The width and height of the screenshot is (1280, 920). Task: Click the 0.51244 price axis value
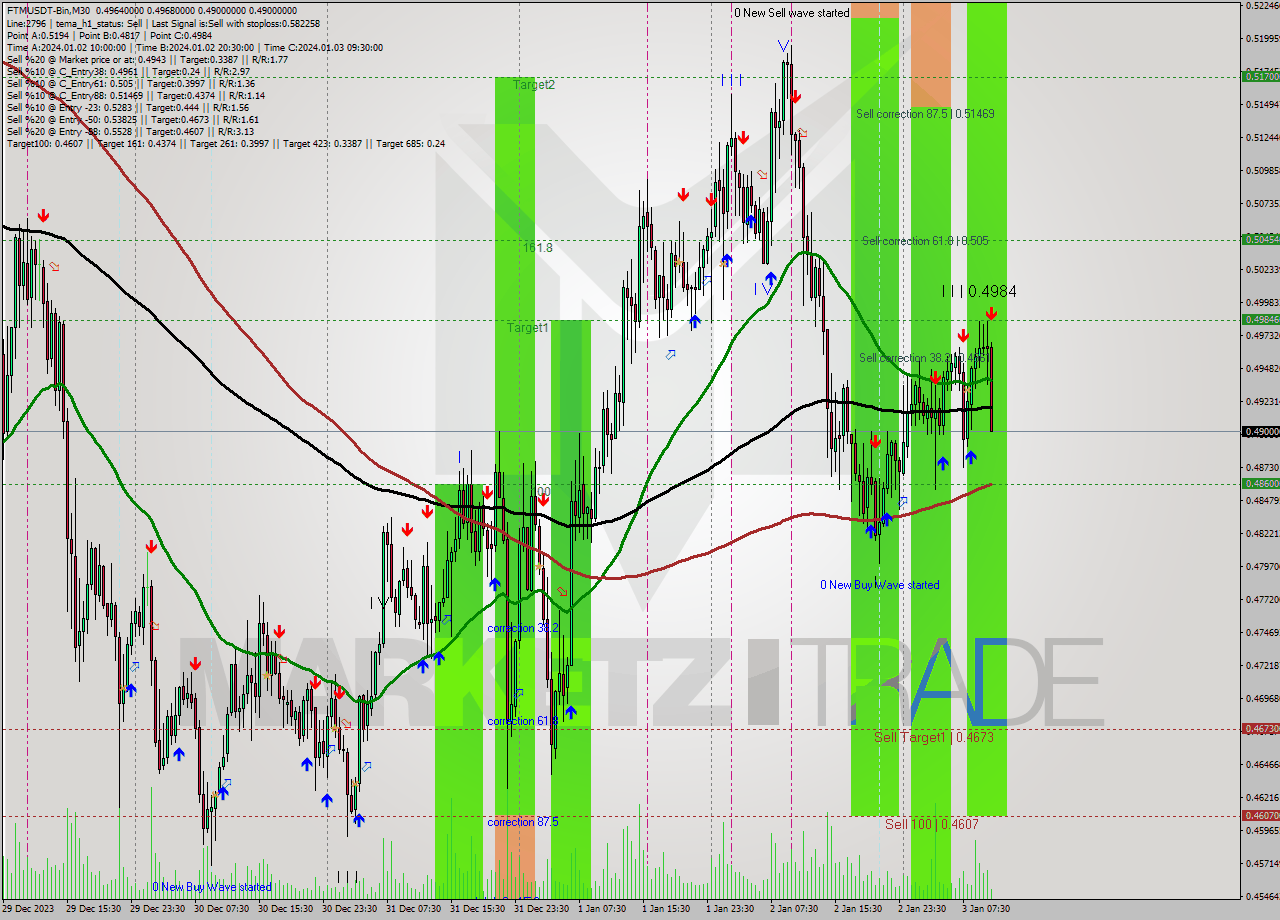(1262, 137)
